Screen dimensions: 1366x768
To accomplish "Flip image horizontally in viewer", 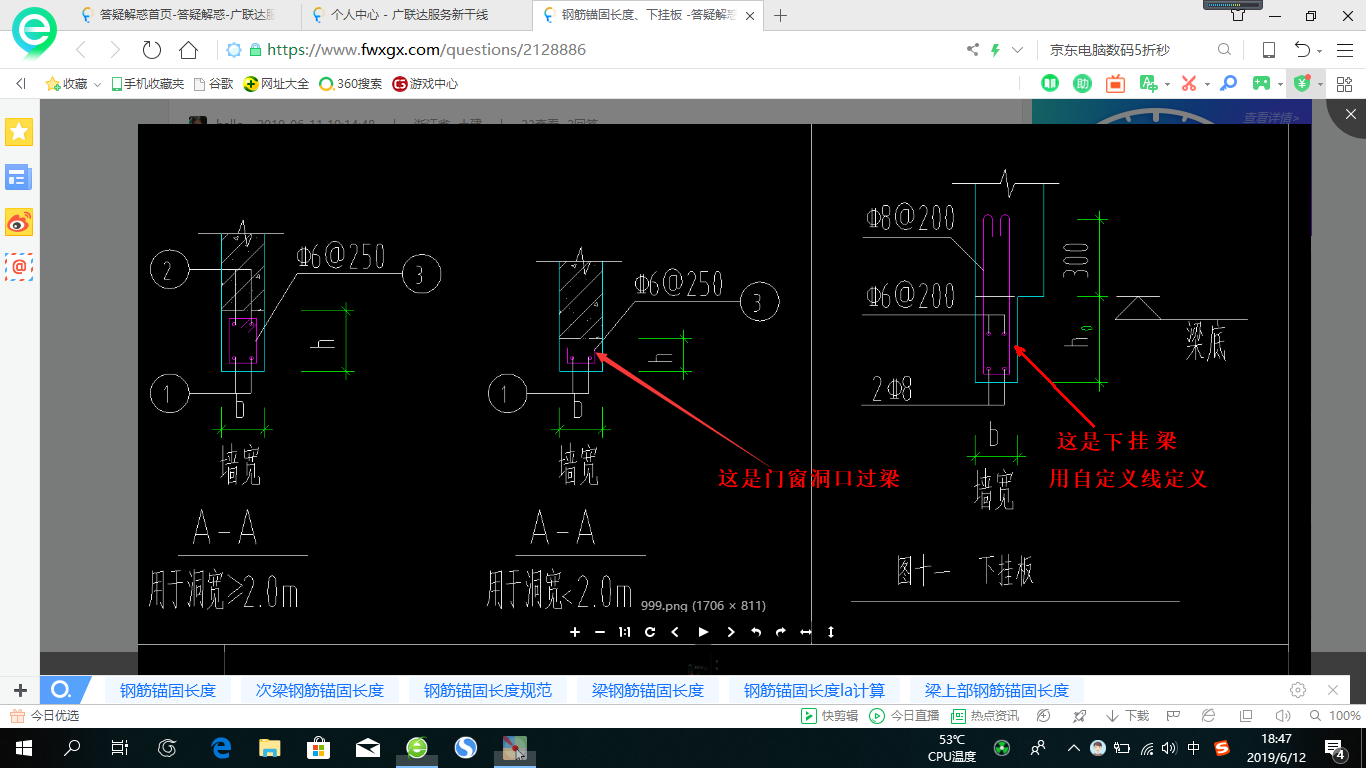I will pyautogui.click(x=806, y=632).
